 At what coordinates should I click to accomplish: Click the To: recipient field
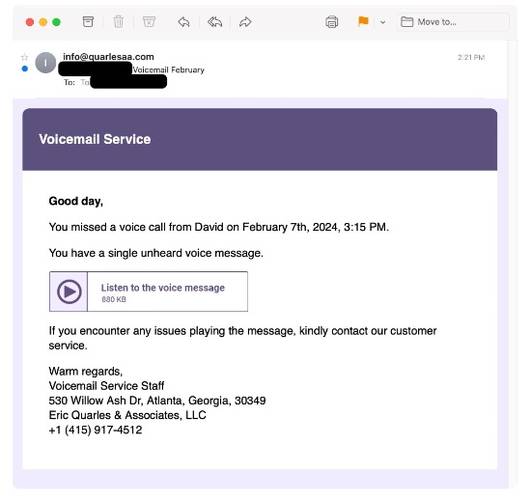[x=115, y=82]
